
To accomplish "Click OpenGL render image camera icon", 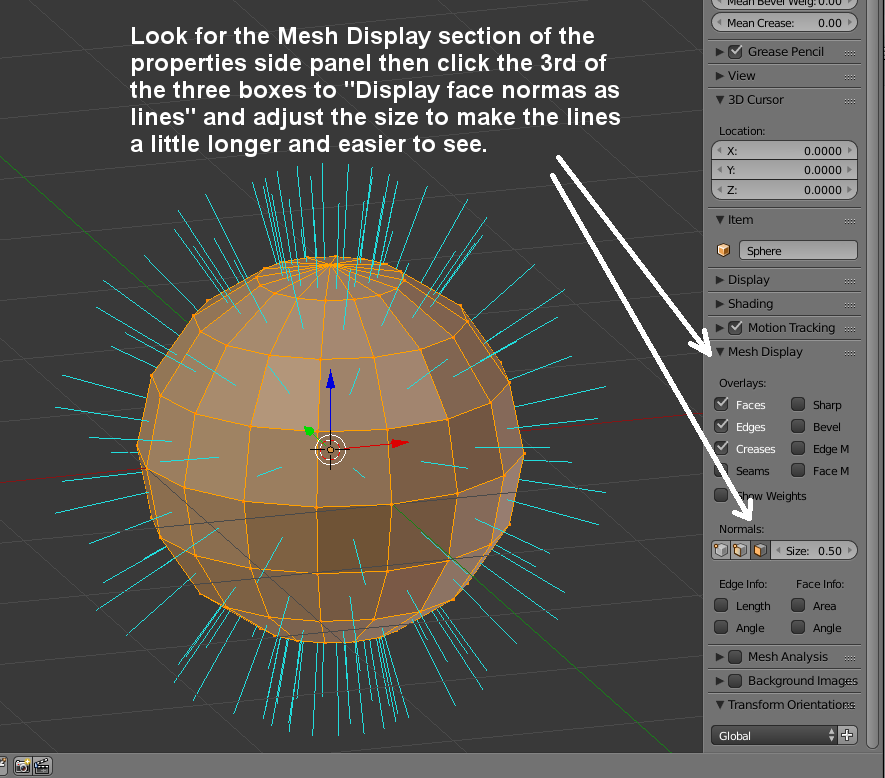I will pos(23,766).
